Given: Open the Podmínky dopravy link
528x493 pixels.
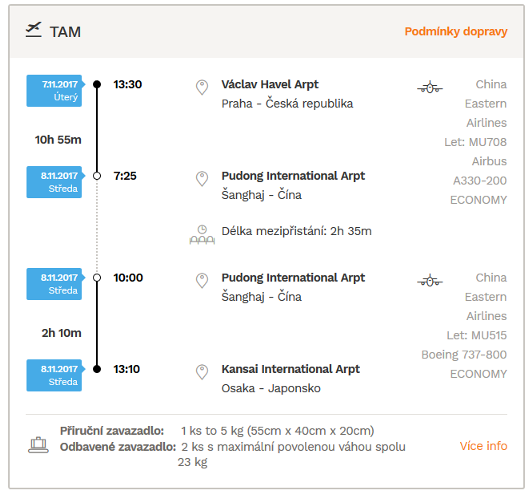Looking at the screenshot, I should pyautogui.click(x=456, y=31).
